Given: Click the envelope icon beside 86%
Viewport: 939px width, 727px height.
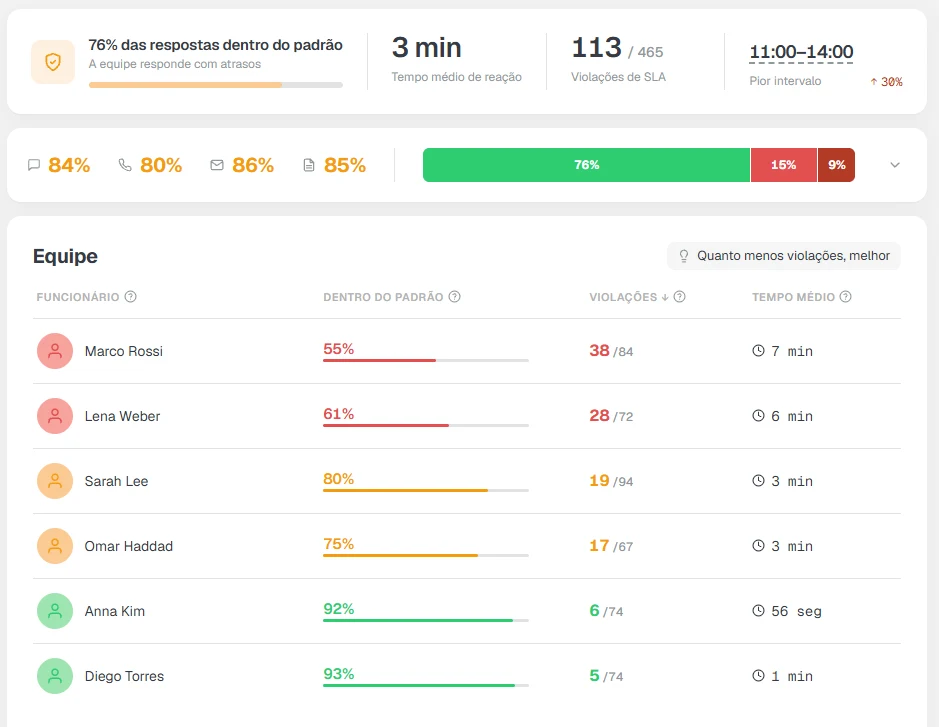Looking at the screenshot, I should tap(217, 165).
